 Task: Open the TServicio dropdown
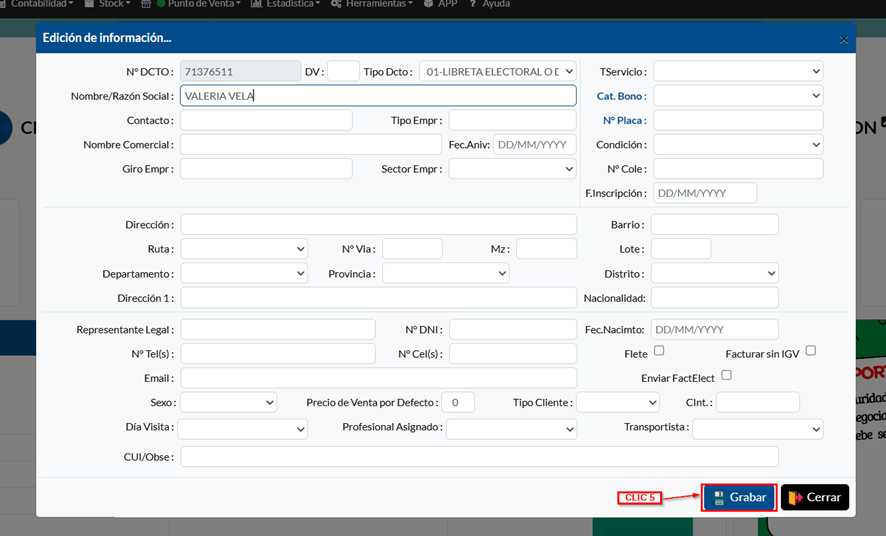click(738, 71)
